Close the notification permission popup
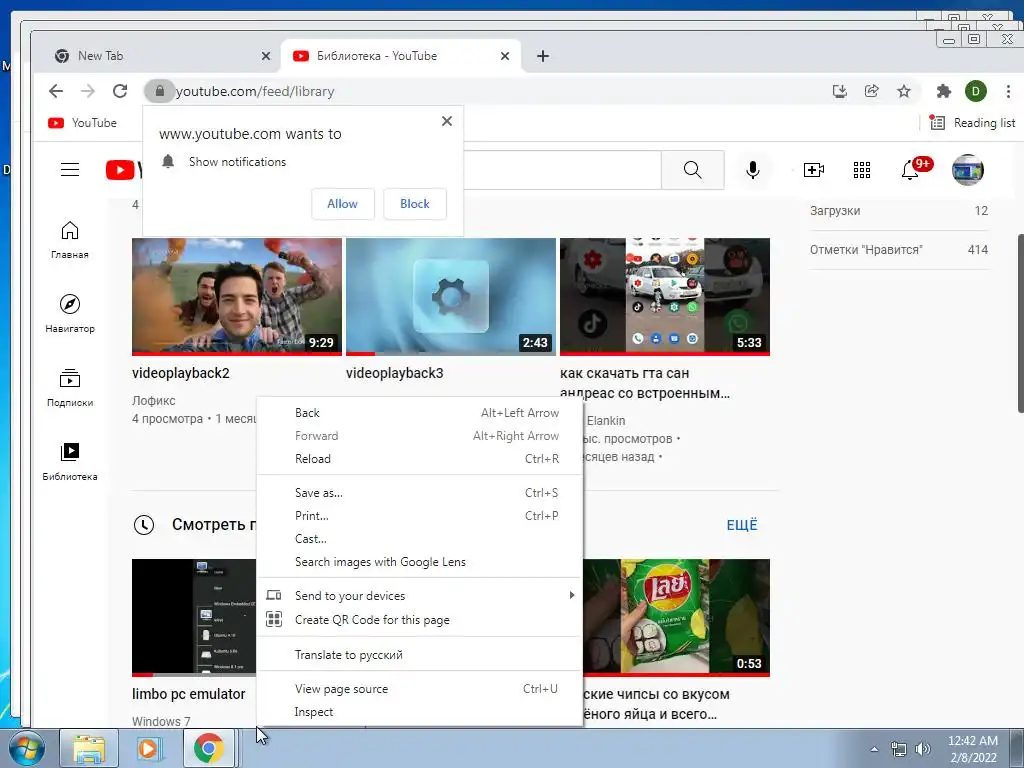1024x768 pixels. pos(447,121)
